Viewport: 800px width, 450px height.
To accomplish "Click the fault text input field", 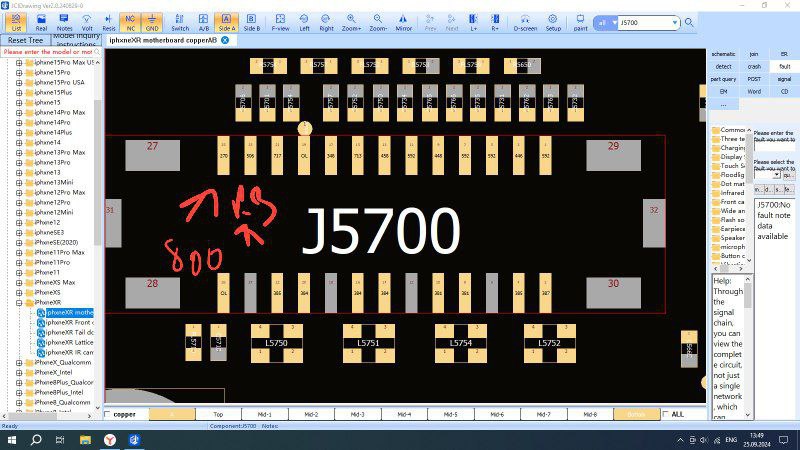I will tap(774, 146).
